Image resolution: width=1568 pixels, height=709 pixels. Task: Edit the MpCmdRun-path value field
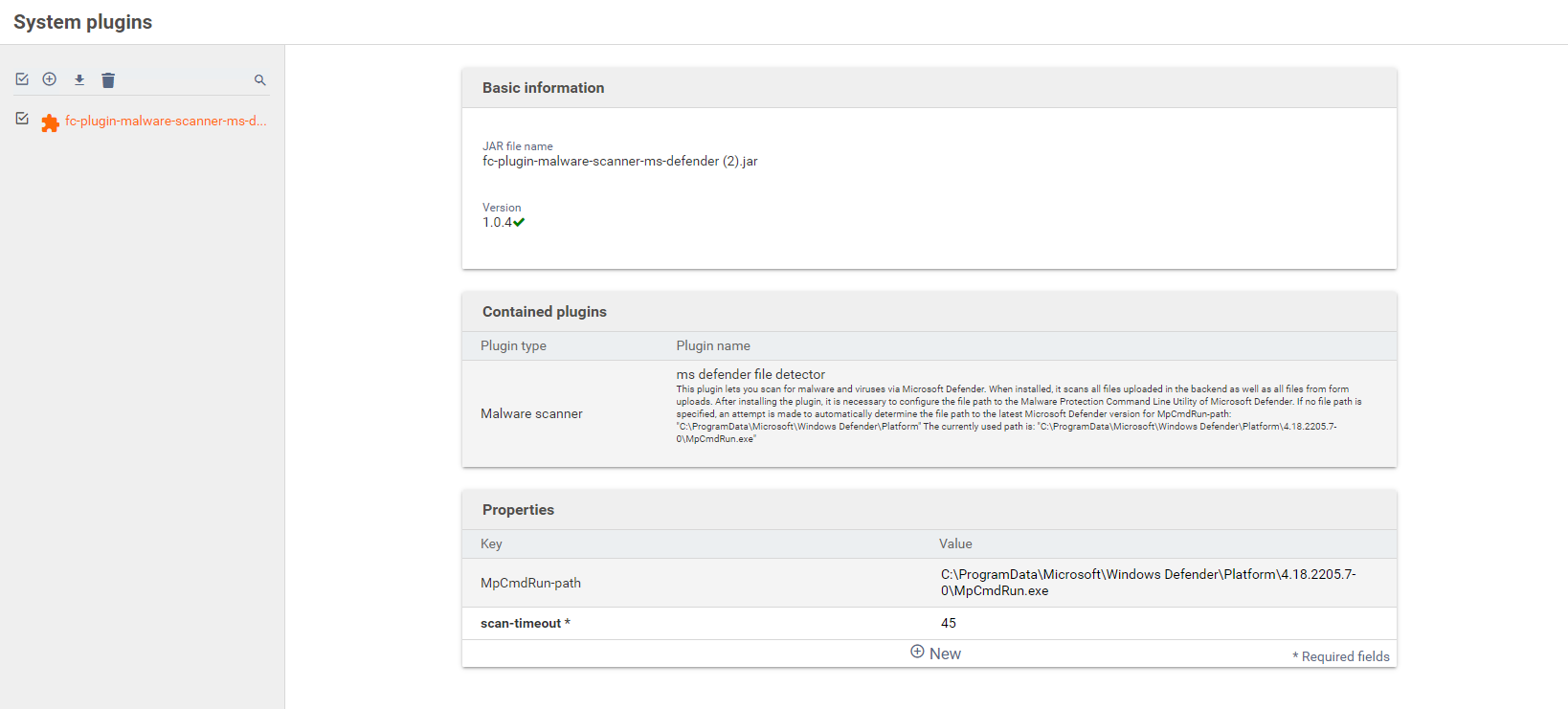coord(1147,583)
